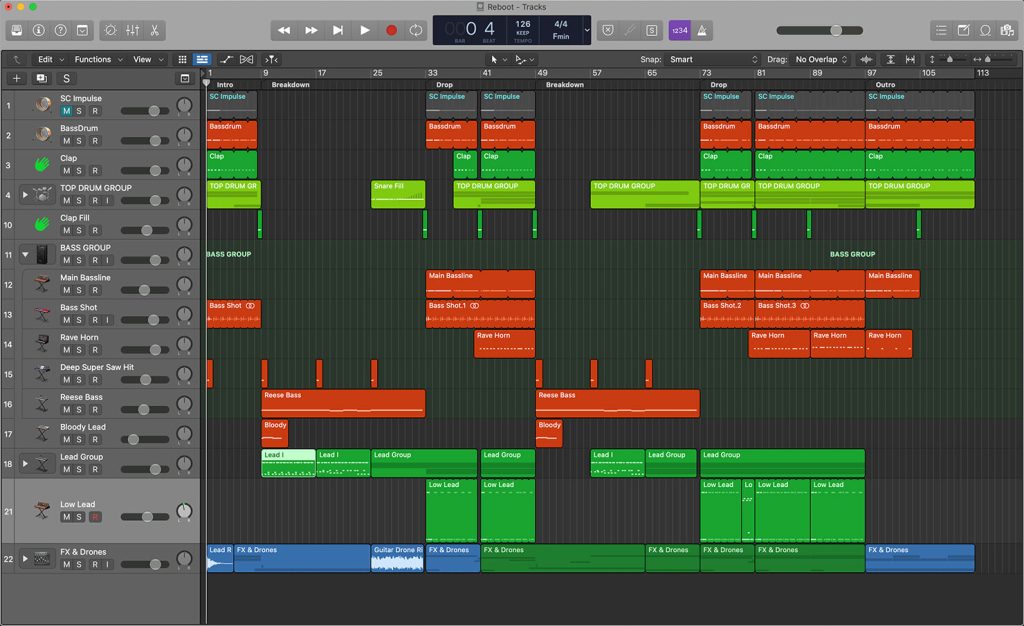Toggle the 1234 count-in icon
1024x626 pixels.
tap(679, 30)
